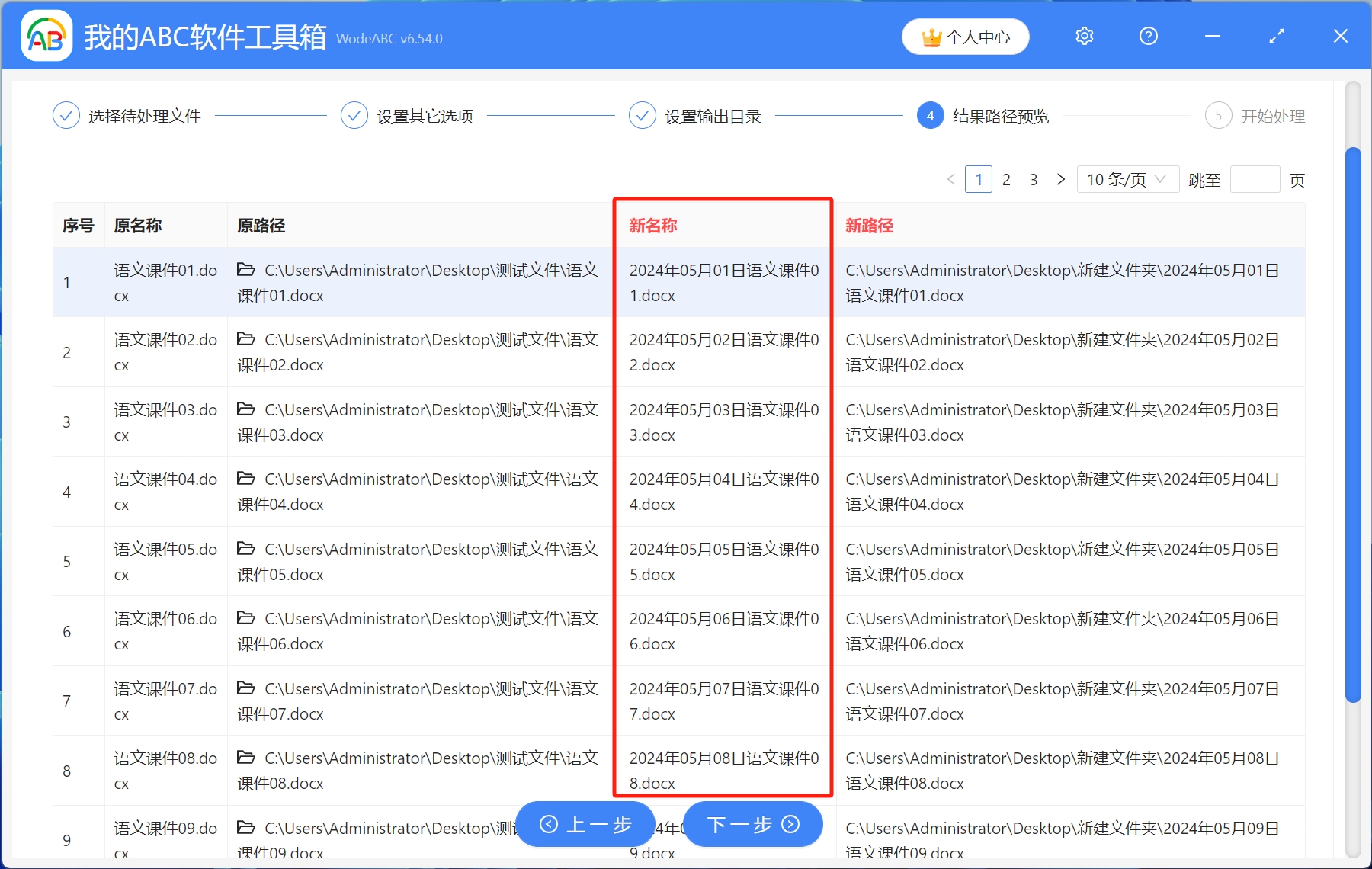Click the folder icon beside 语文课件01.docx path
The image size is (1372, 869).
coord(245,269)
